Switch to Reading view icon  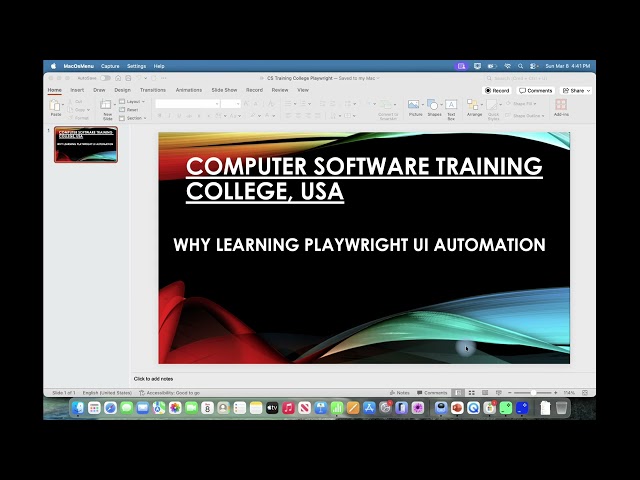485,393
